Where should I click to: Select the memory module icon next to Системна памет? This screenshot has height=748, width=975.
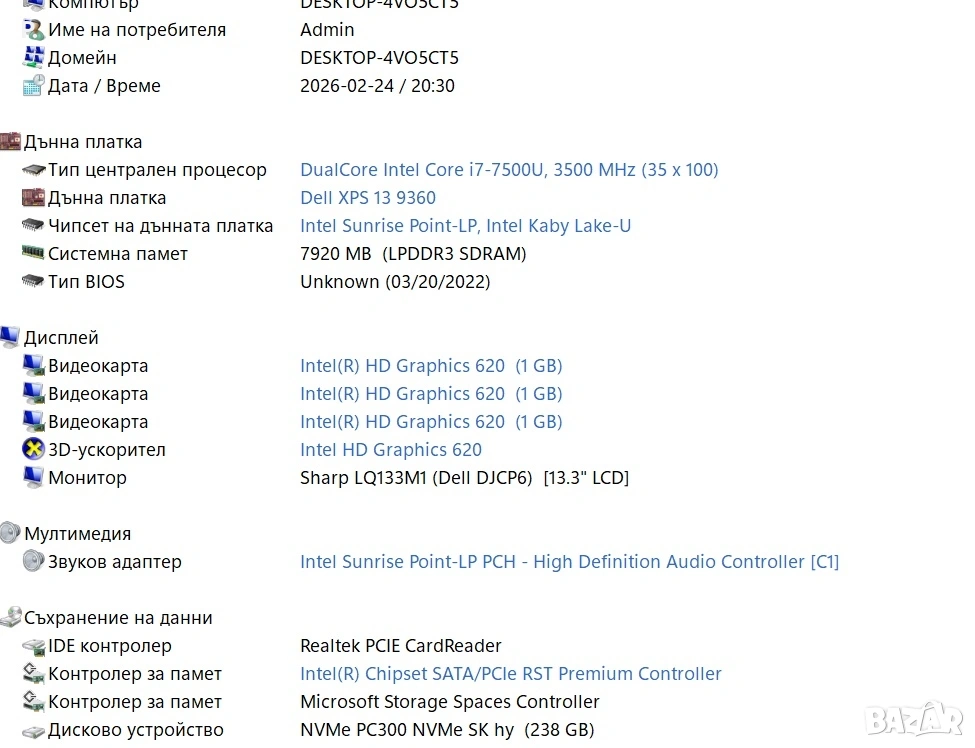click(33, 254)
